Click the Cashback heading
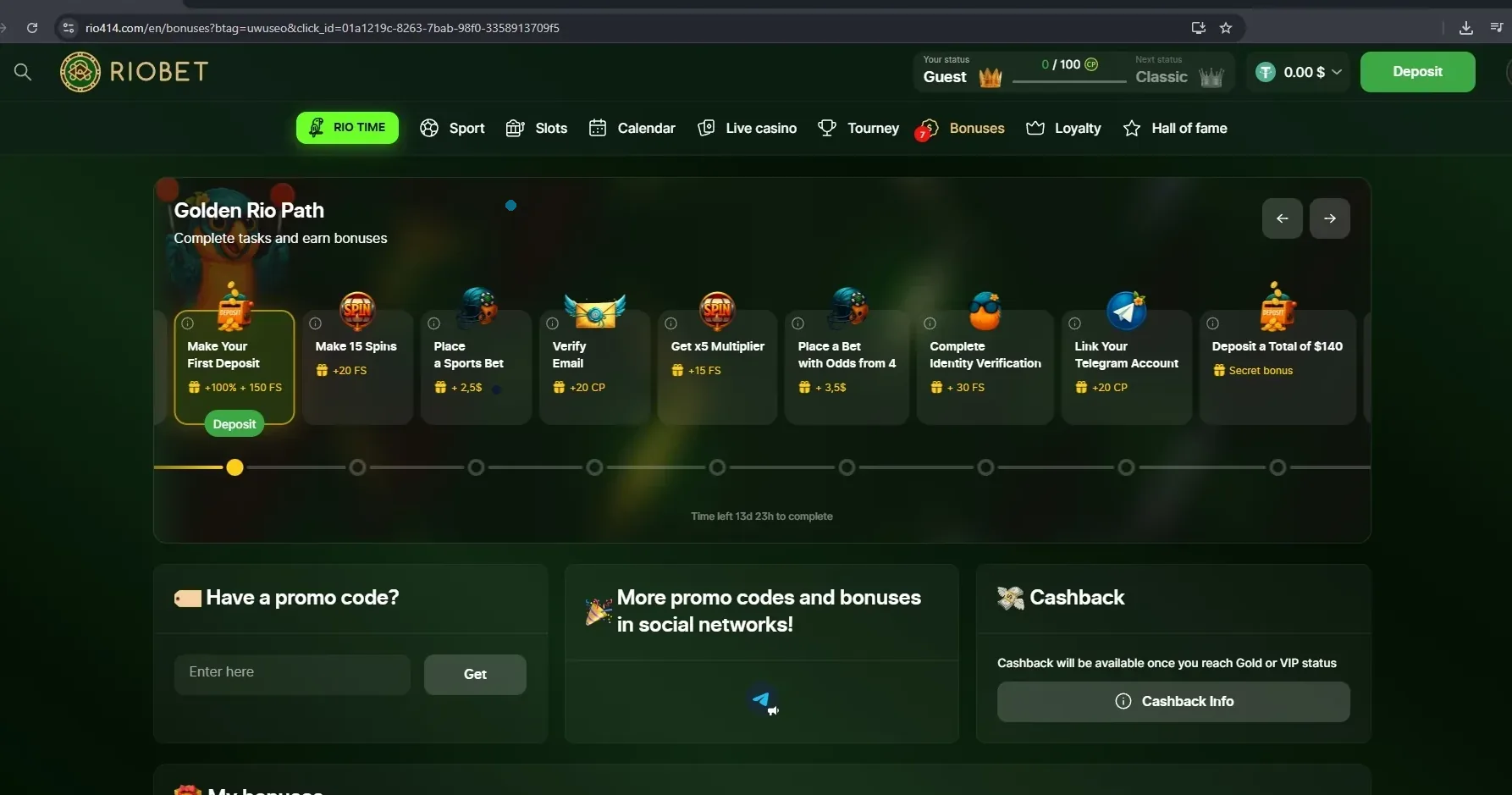 pyautogui.click(x=1077, y=598)
